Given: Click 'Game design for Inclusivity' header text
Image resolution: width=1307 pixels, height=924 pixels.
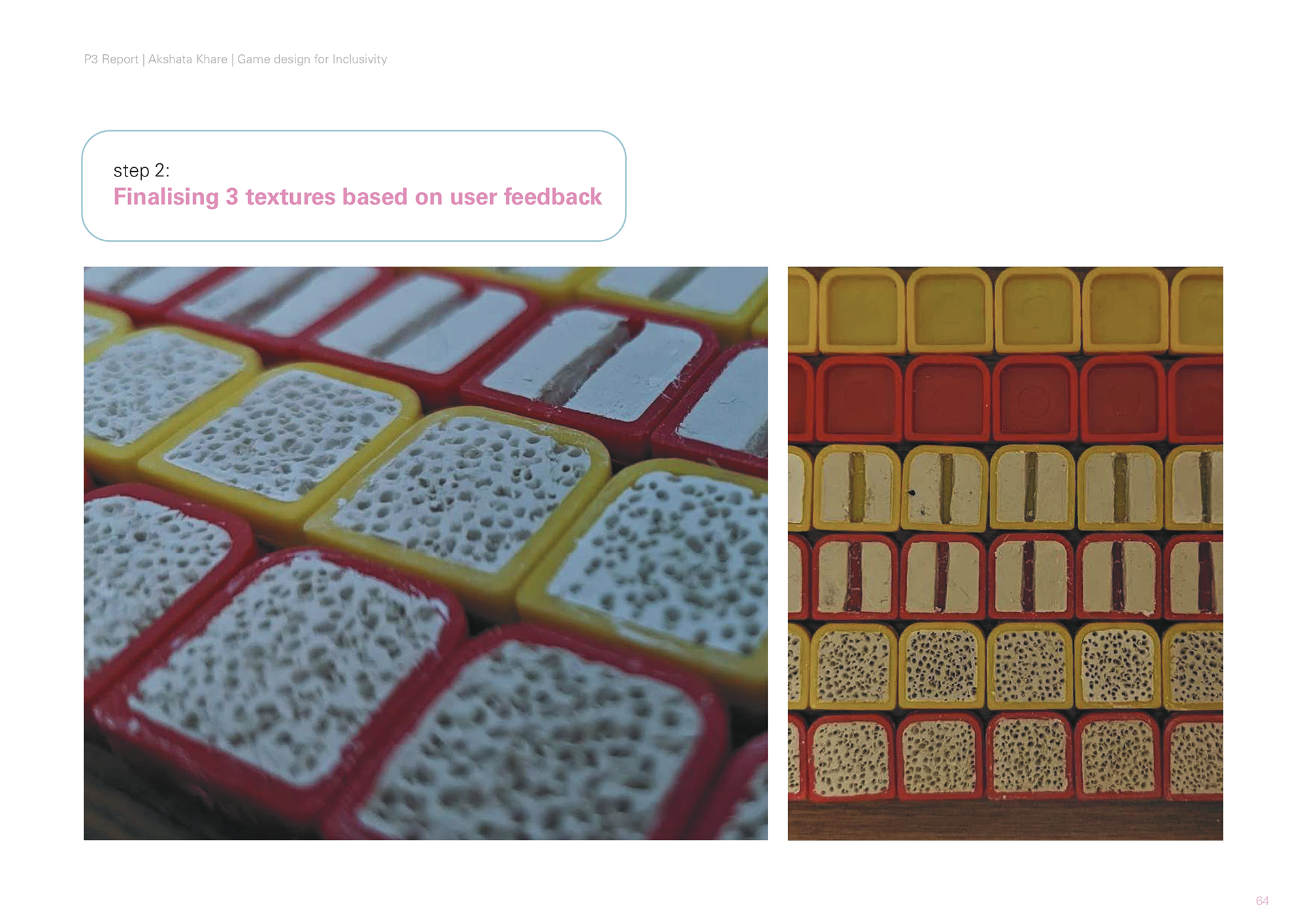Looking at the screenshot, I should coord(312,59).
